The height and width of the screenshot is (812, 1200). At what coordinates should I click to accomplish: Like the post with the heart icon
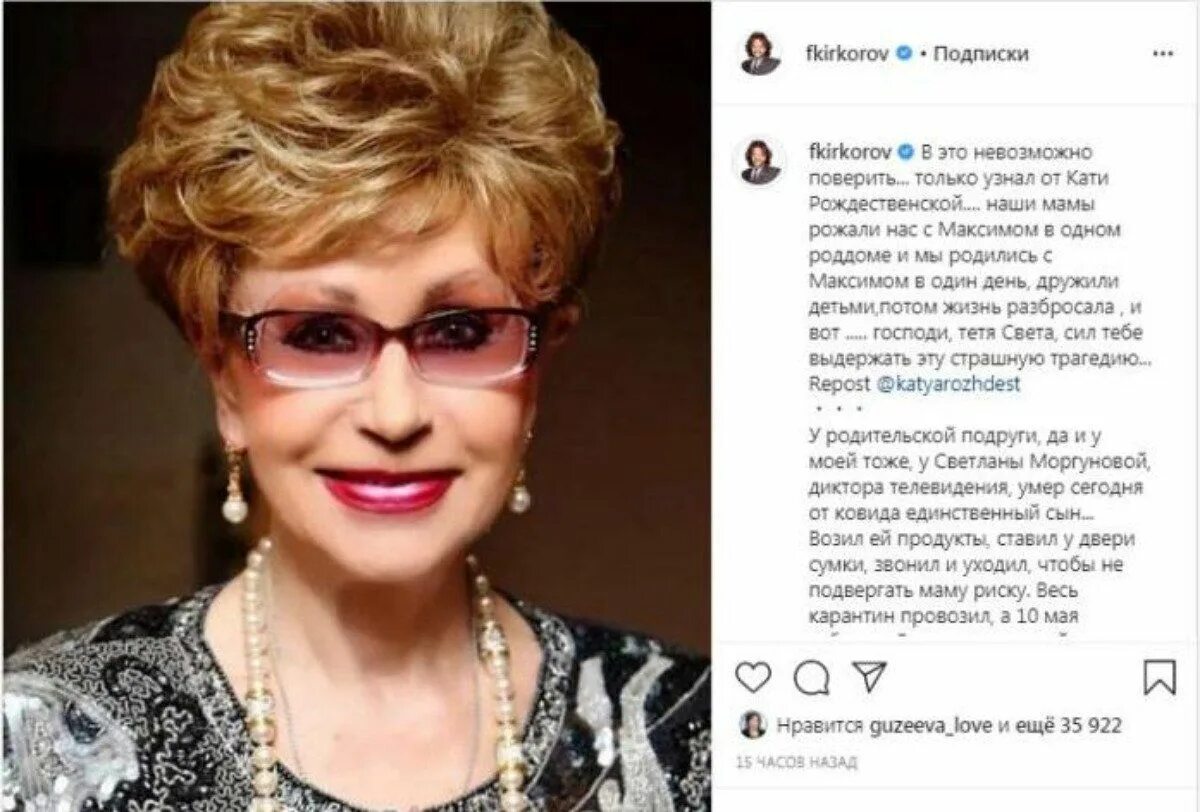[753, 677]
